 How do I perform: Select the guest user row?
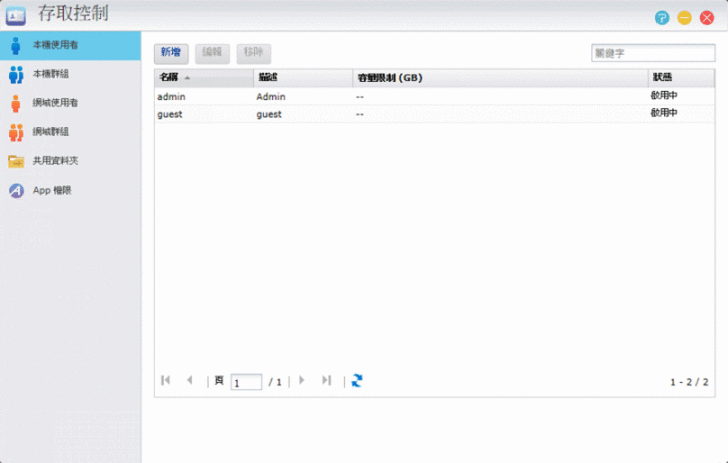tap(400, 114)
